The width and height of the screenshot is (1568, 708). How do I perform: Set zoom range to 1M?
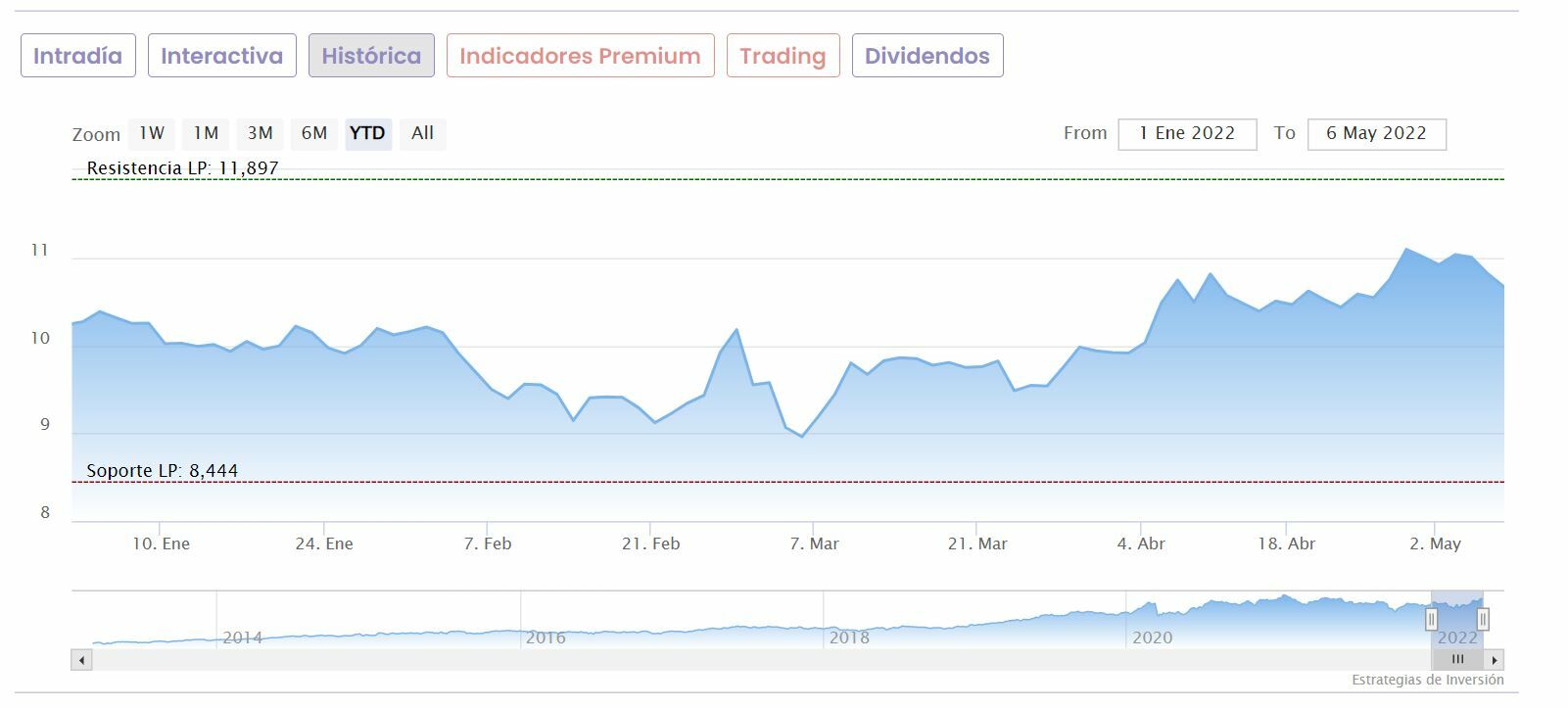206,133
